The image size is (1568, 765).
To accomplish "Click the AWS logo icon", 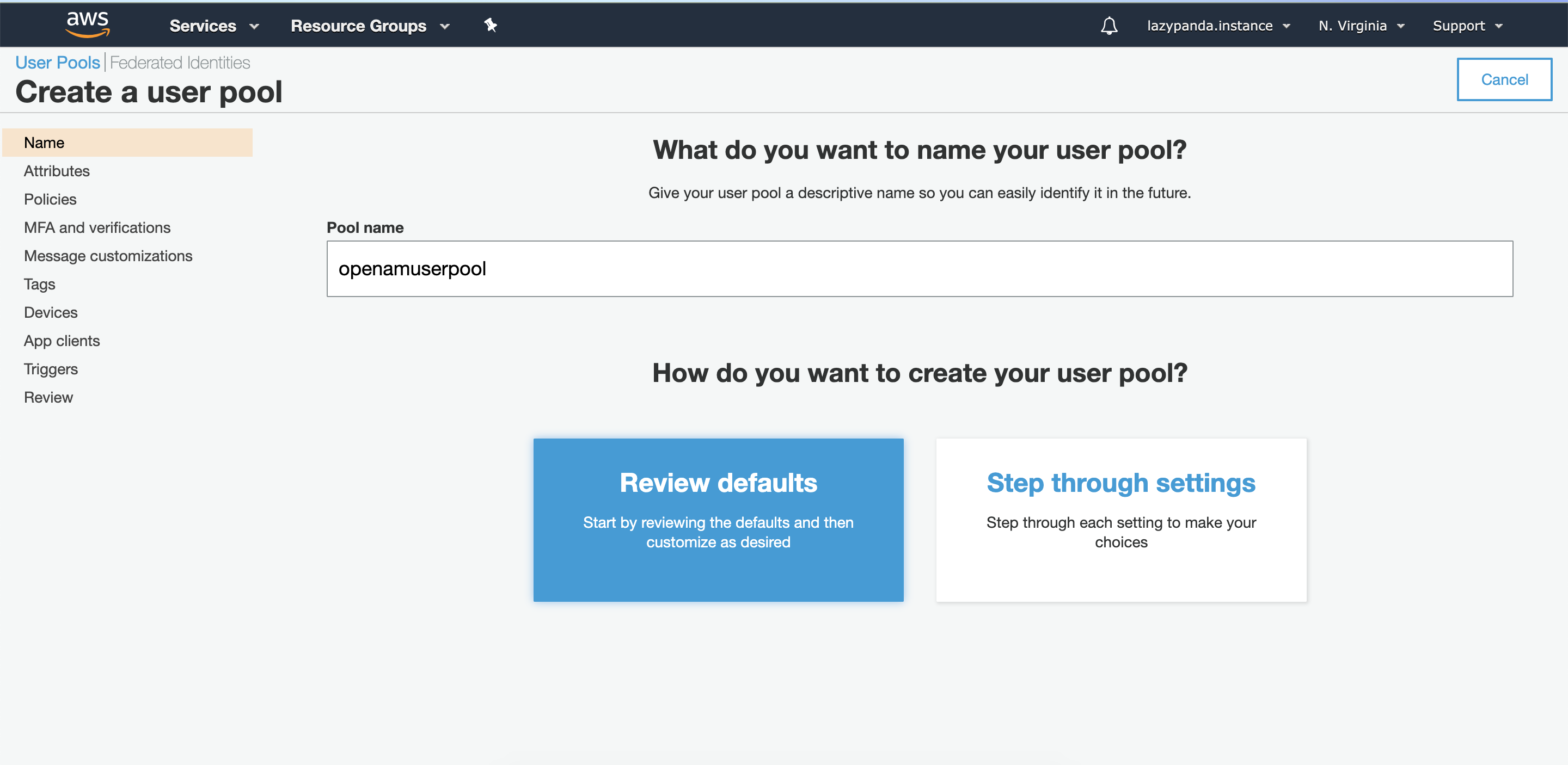I will click(x=86, y=24).
